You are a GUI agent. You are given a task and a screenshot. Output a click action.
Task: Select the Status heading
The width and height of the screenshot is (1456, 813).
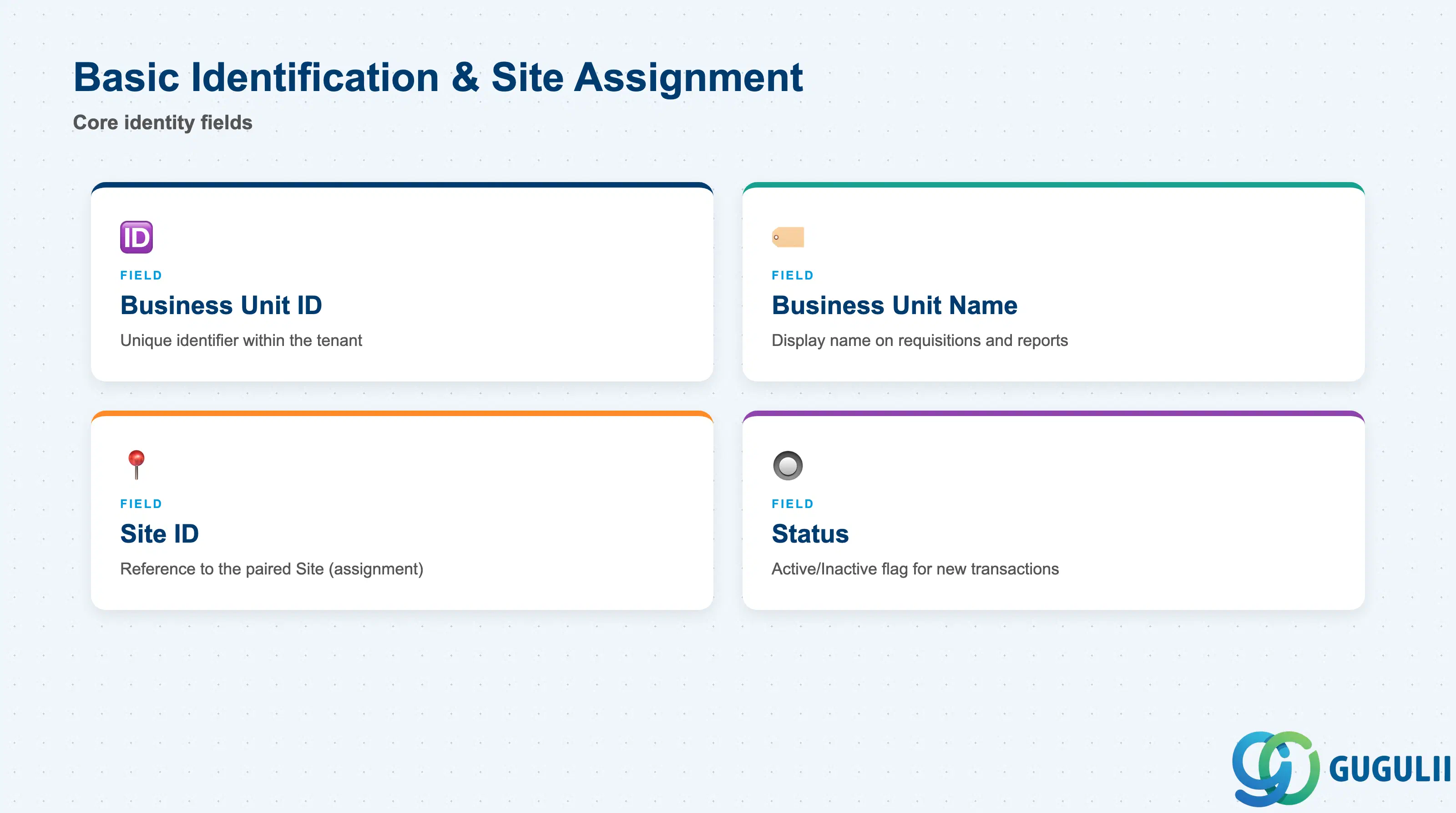pyautogui.click(x=810, y=534)
